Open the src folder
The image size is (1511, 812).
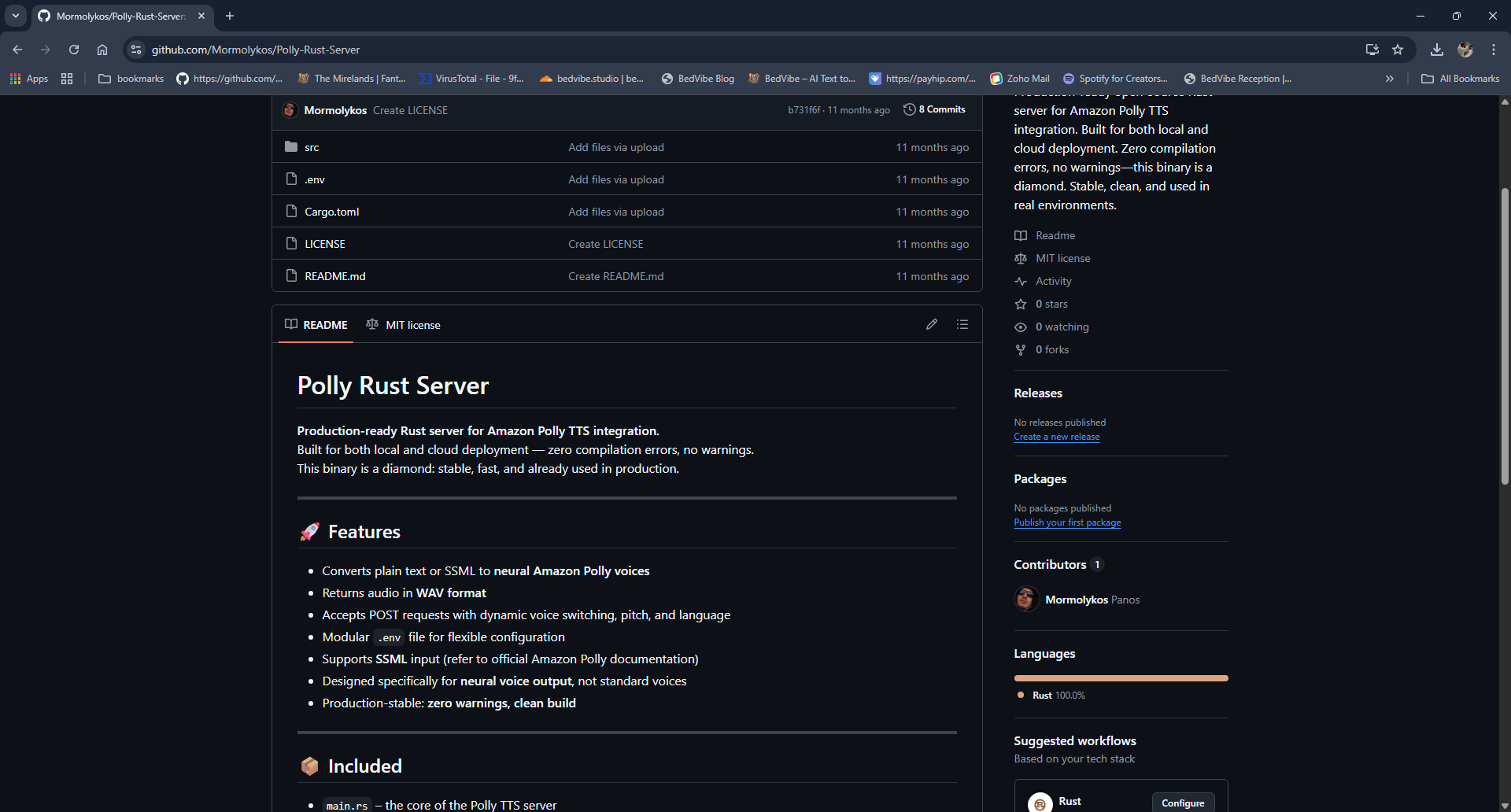(x=312, y=147)
